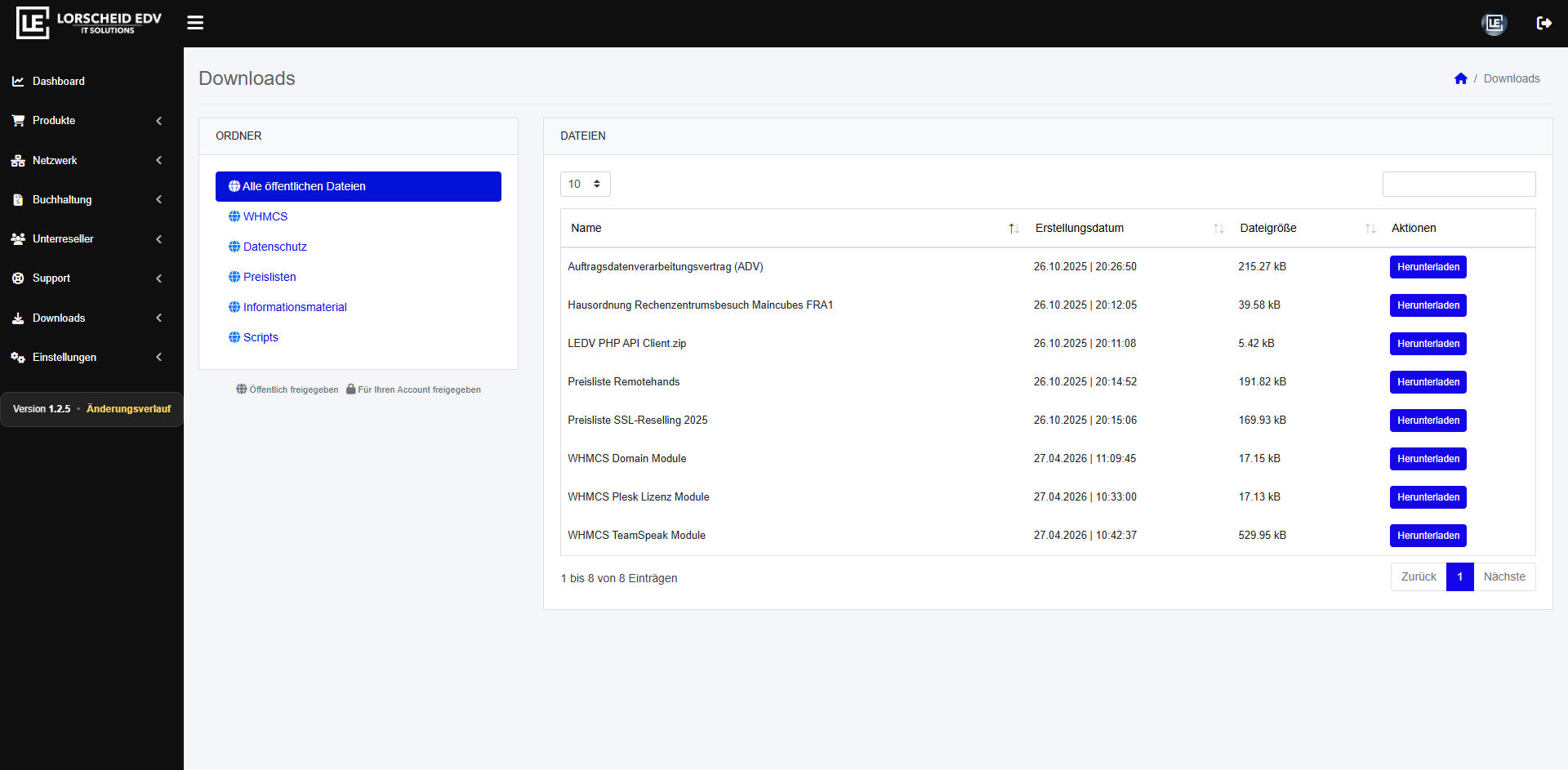Click the Dashboard chart icon
Image resolution: width=1568 pixels, height=770 pixels.
[18, 82]
